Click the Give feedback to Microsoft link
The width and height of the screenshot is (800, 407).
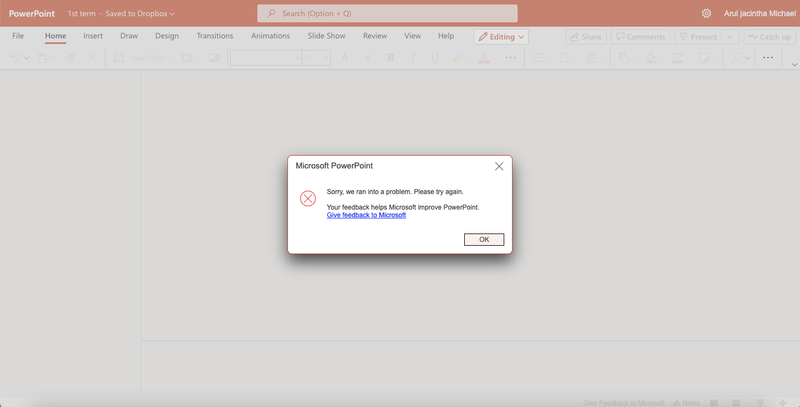pyautogui.click(x=366, y=215)
